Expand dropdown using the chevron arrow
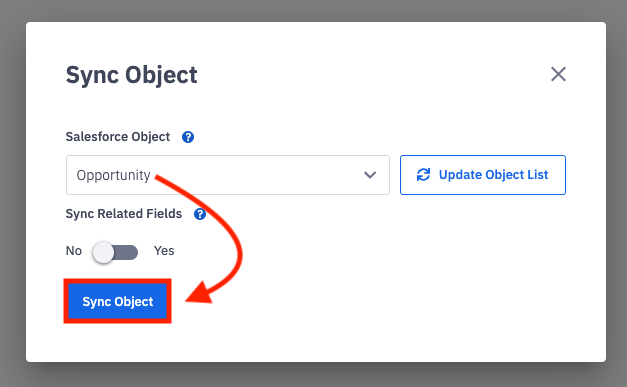The height and width of the screenshot is (387, 627). [x=370, y=175]
